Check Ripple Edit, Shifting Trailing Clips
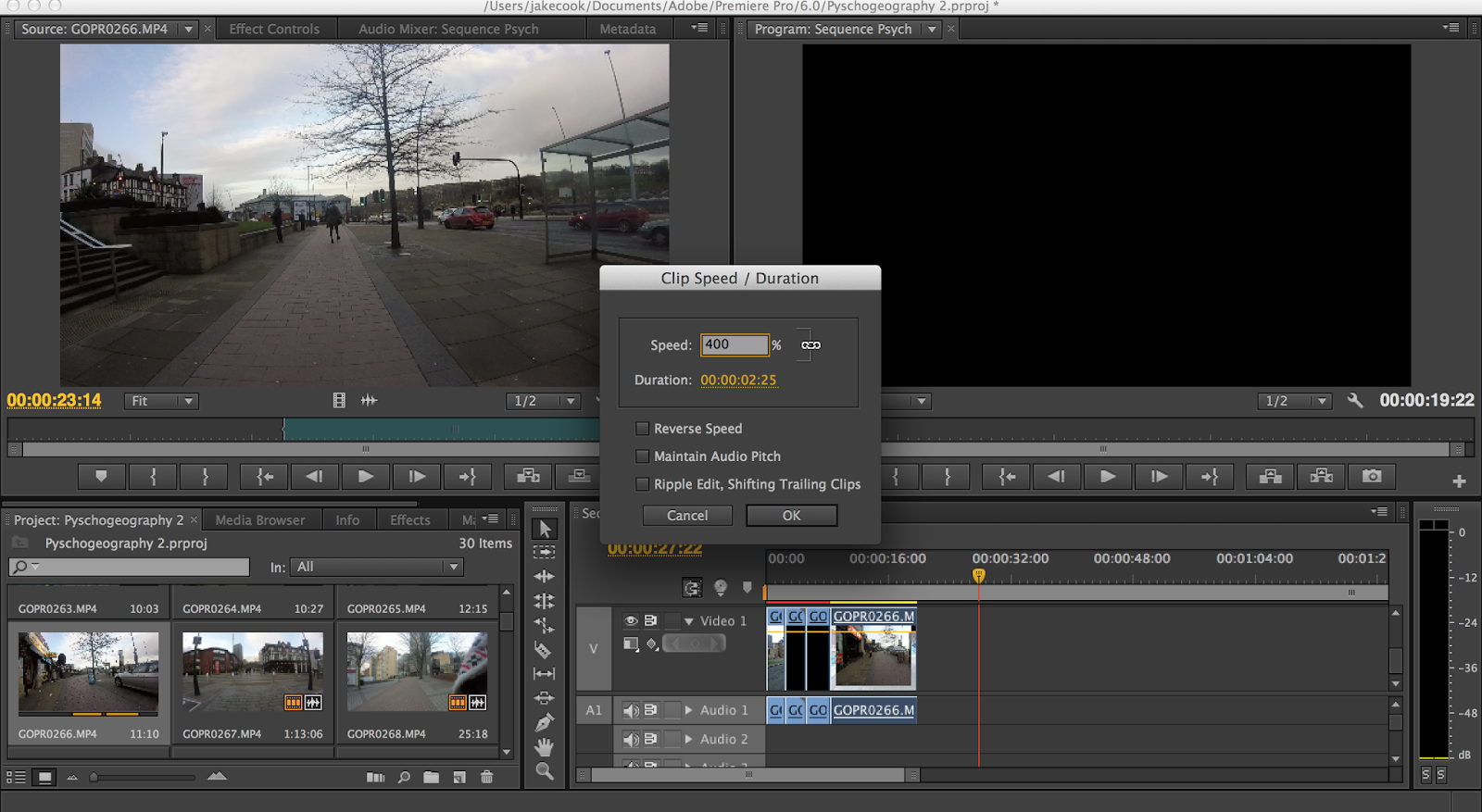 642,484
